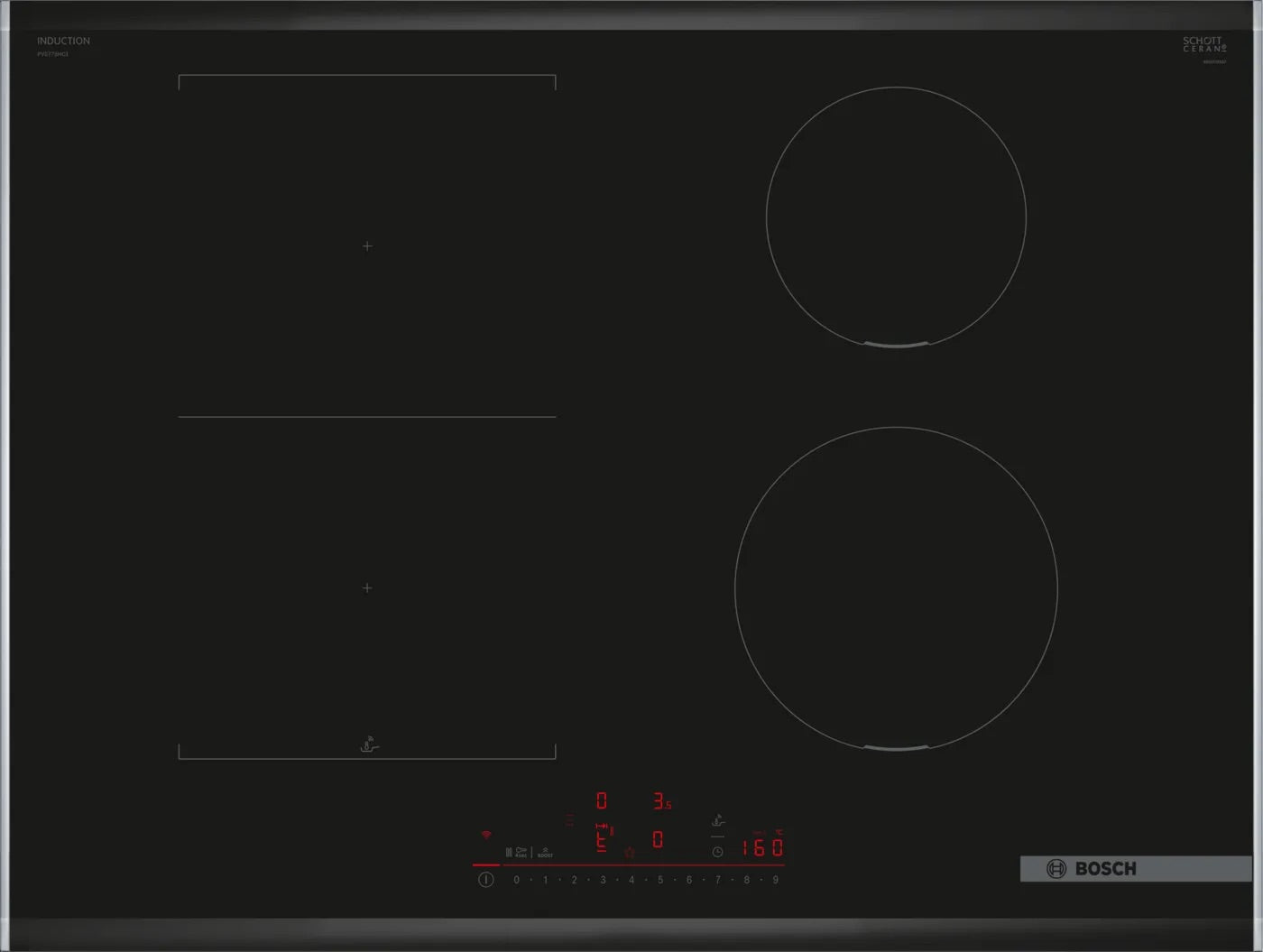Touch level 0 on power scale
Viewport: 1263px width, 952px height.
click(517, 880)
